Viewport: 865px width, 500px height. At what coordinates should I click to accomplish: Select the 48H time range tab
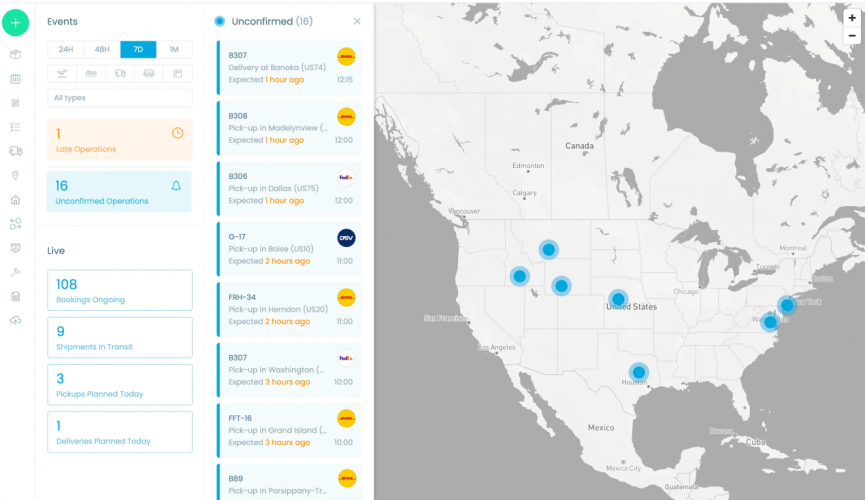[x=102, y=49]
